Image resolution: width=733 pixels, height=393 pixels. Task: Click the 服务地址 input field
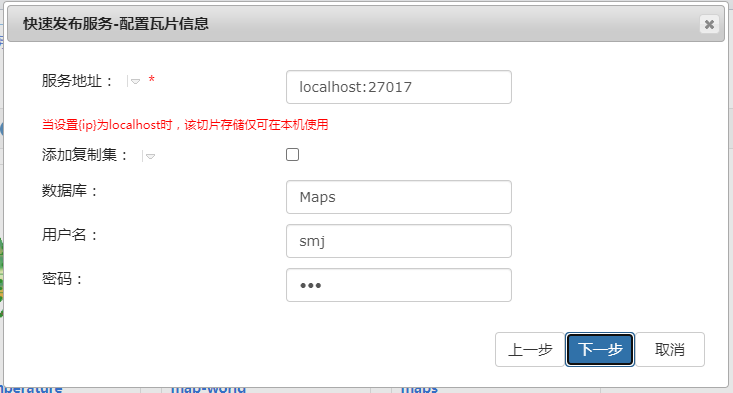click(399, 87)
